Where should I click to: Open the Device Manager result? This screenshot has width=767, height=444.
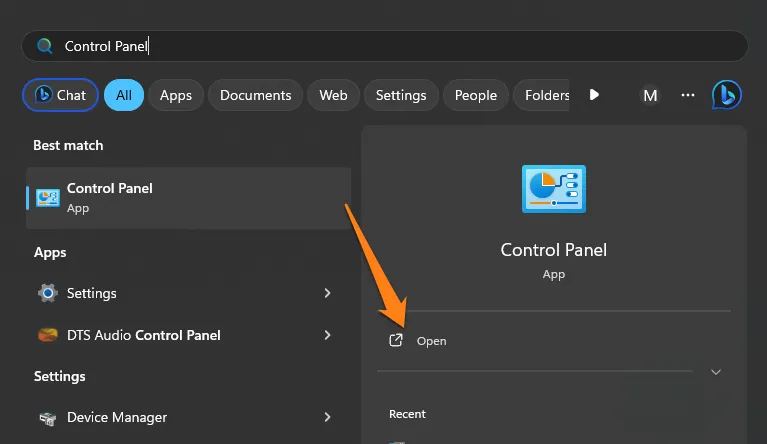click(x=186, y=417)
